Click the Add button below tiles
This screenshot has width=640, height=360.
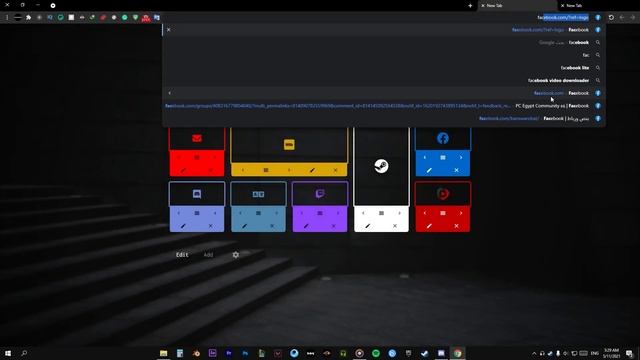point(208,255)
